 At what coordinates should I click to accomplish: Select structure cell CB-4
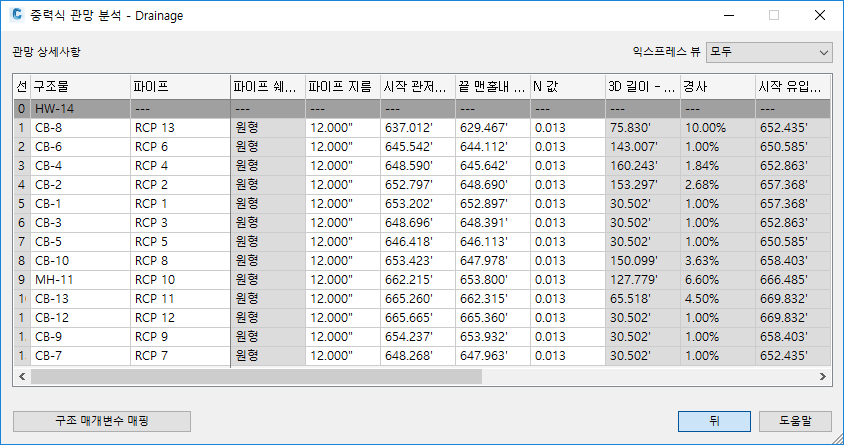(80, 166)
